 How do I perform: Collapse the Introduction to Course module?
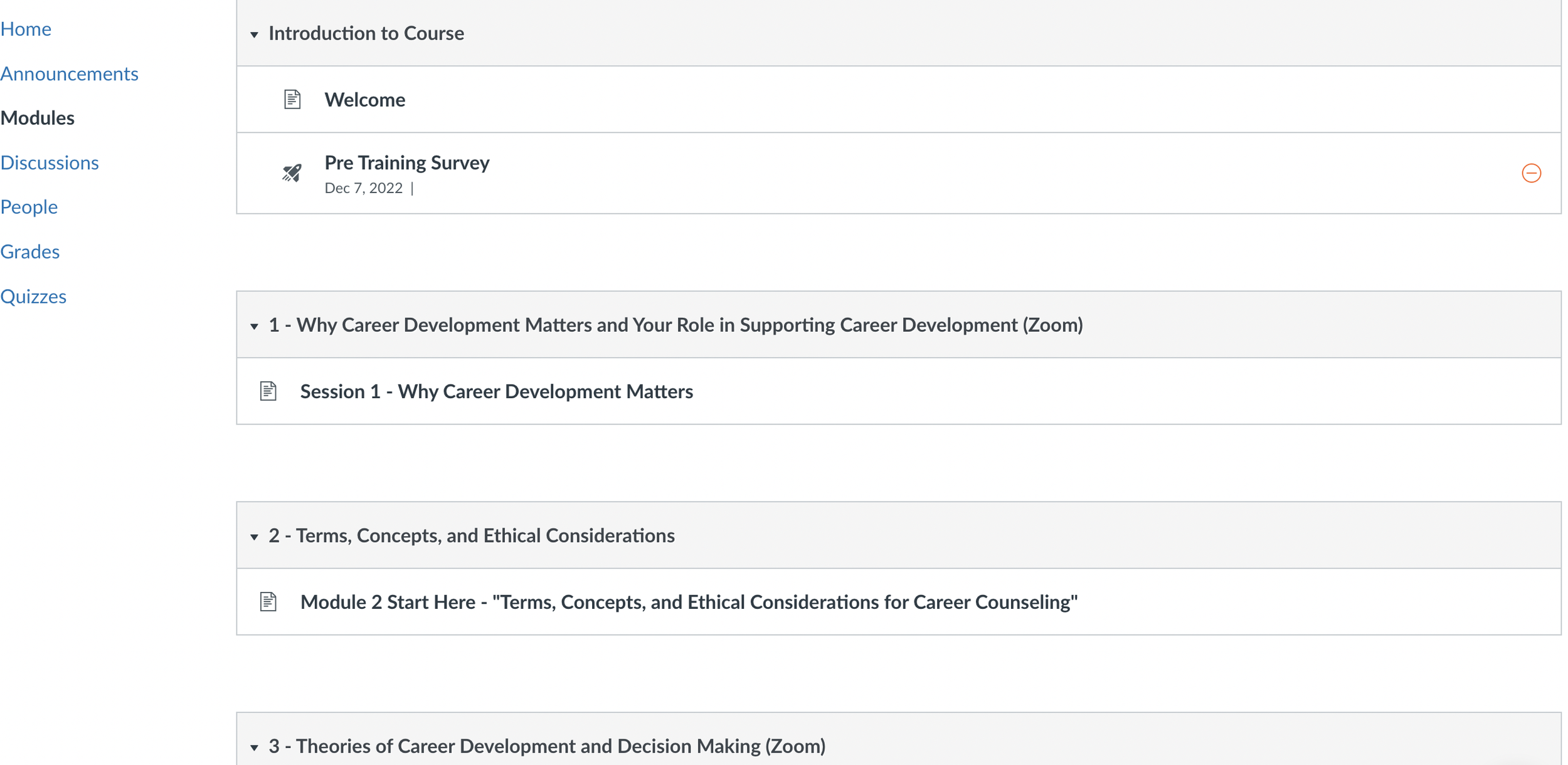click(255, 34)
